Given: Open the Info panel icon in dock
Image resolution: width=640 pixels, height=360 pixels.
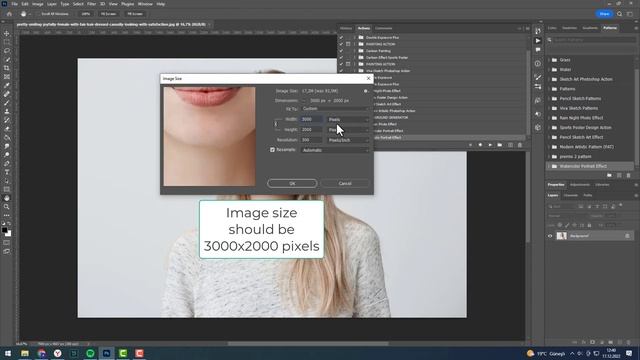Looking at the screenshot, I should 538,64.
